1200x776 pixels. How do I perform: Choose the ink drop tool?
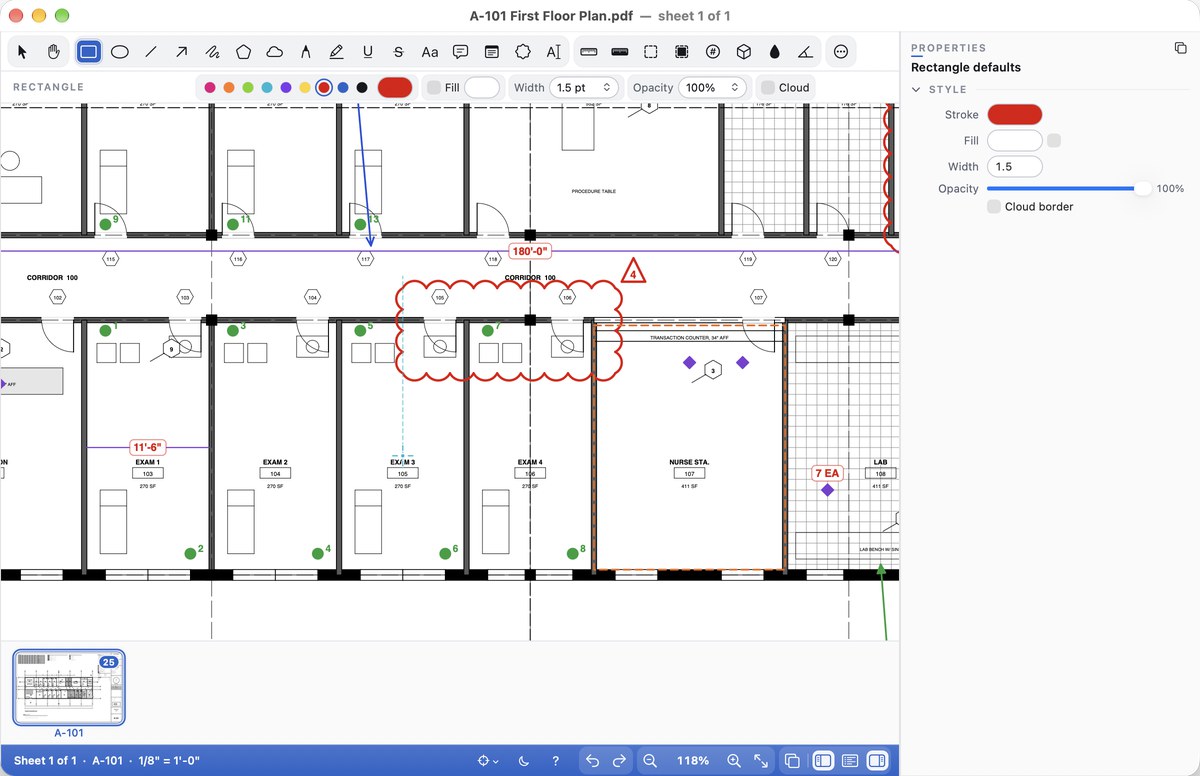click(x=774, y=52)
